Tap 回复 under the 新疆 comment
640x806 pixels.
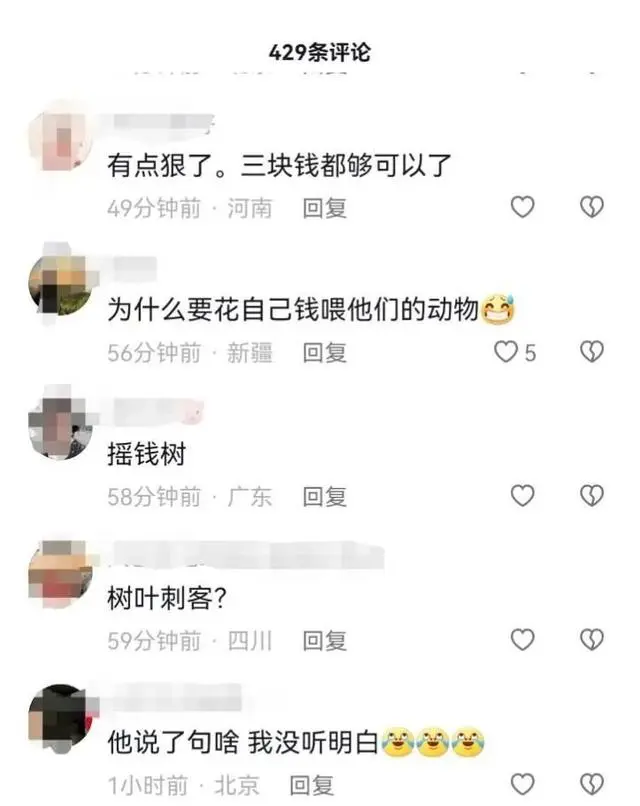324,353
